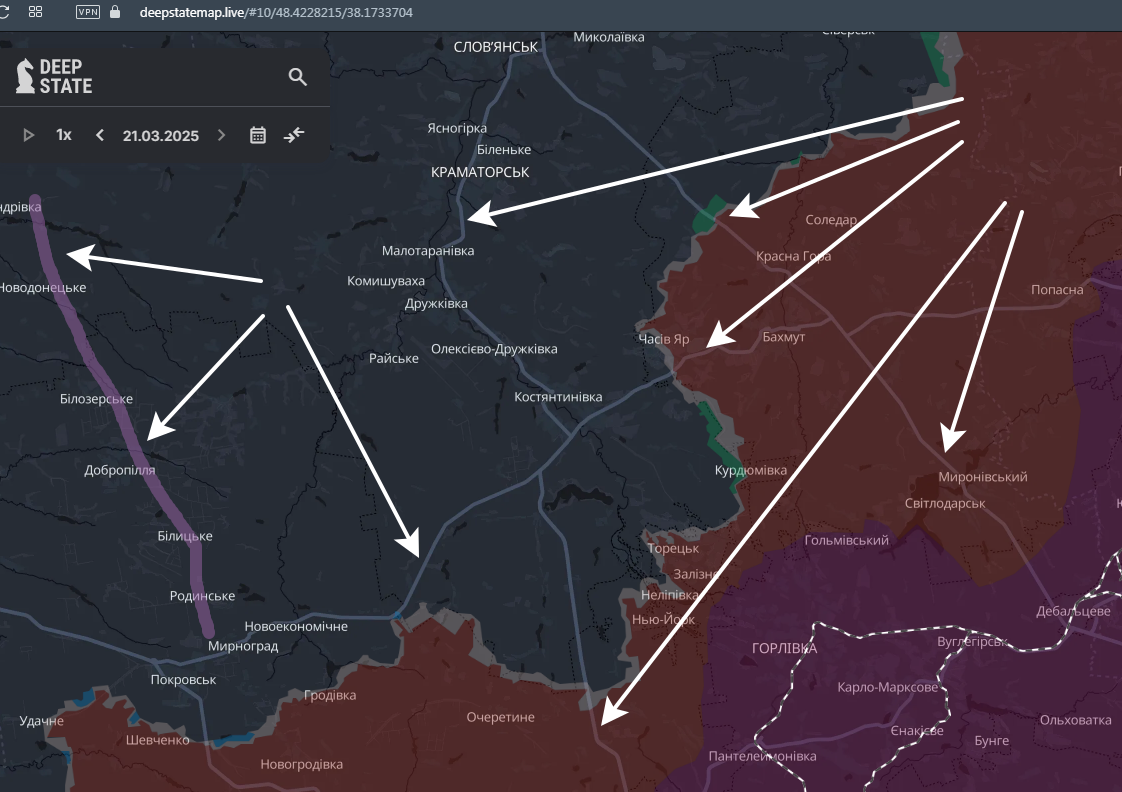This screenshot has width=1122, height=792.
Task: Click the Карло-Марксове map label
Action: click(x=887, y=688)
